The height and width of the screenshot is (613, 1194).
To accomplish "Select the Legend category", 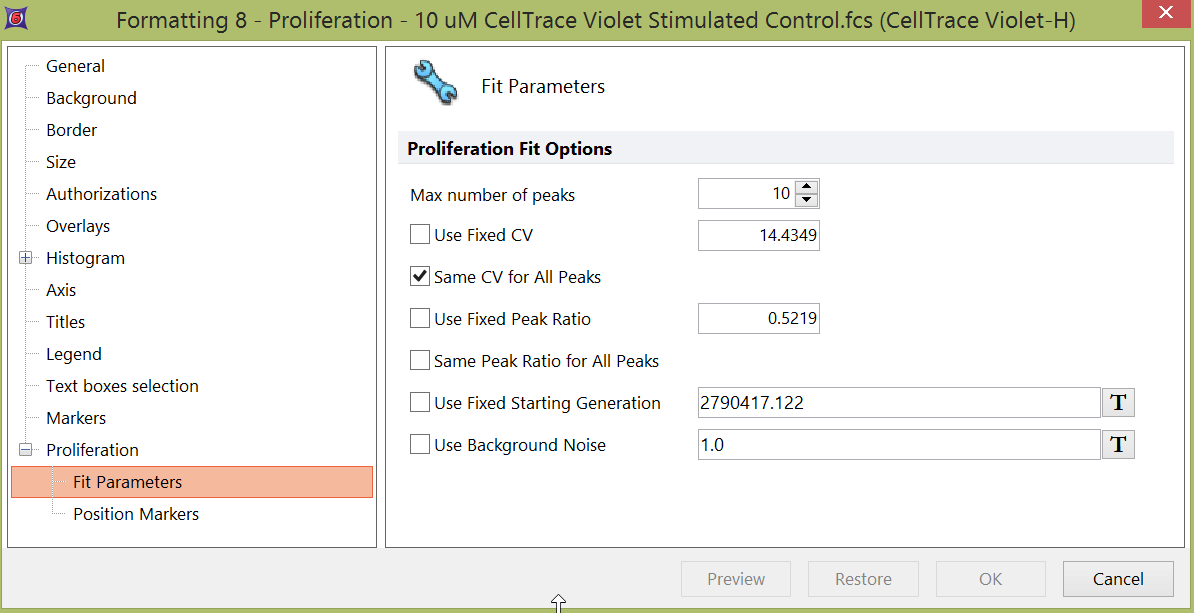I will (x=74, y=354).
